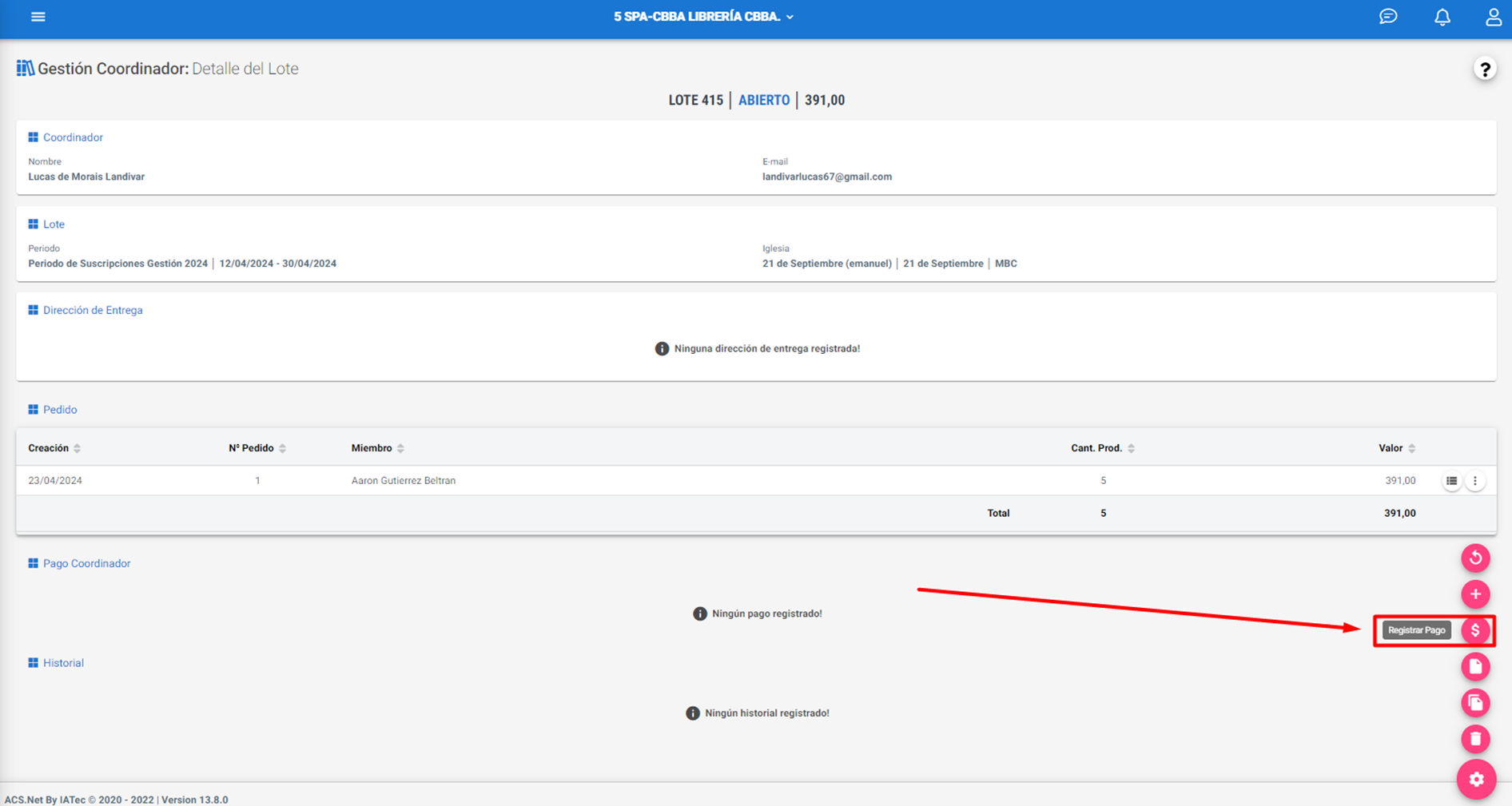Click the email landivarlucas67@gmail.com
This screenshot has width=1512, height=806.
point(826,177)
